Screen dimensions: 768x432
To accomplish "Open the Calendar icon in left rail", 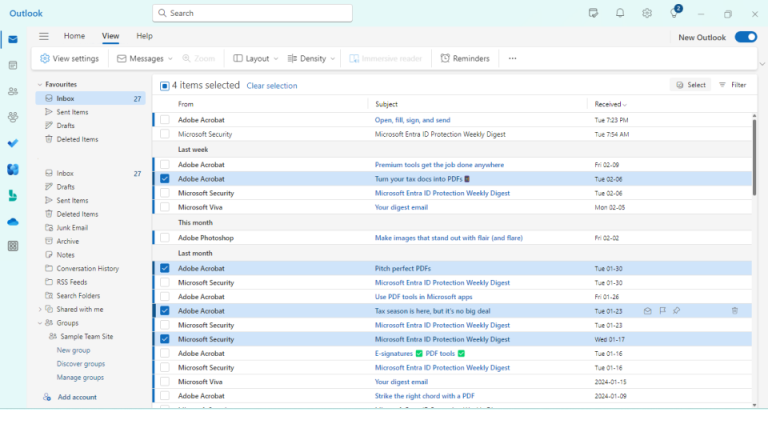I will [12, 65].
